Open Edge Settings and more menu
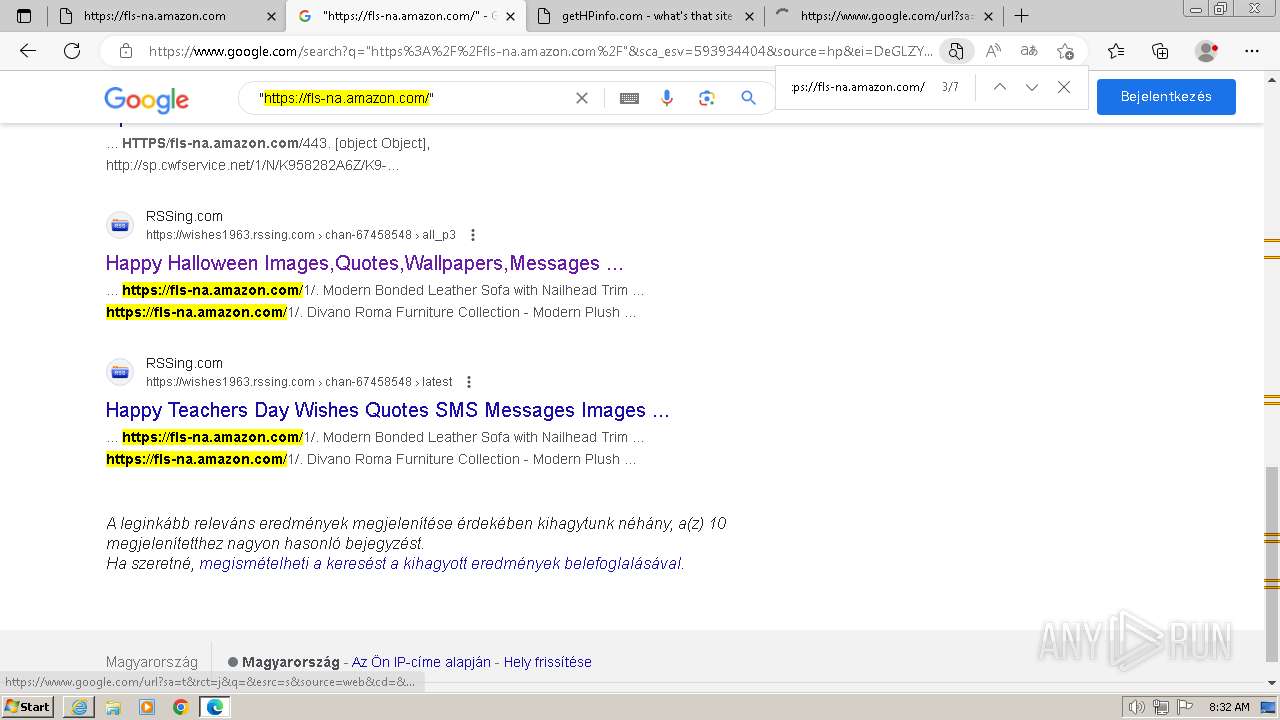This screenshot has width=1280, height=720. 1252,51
